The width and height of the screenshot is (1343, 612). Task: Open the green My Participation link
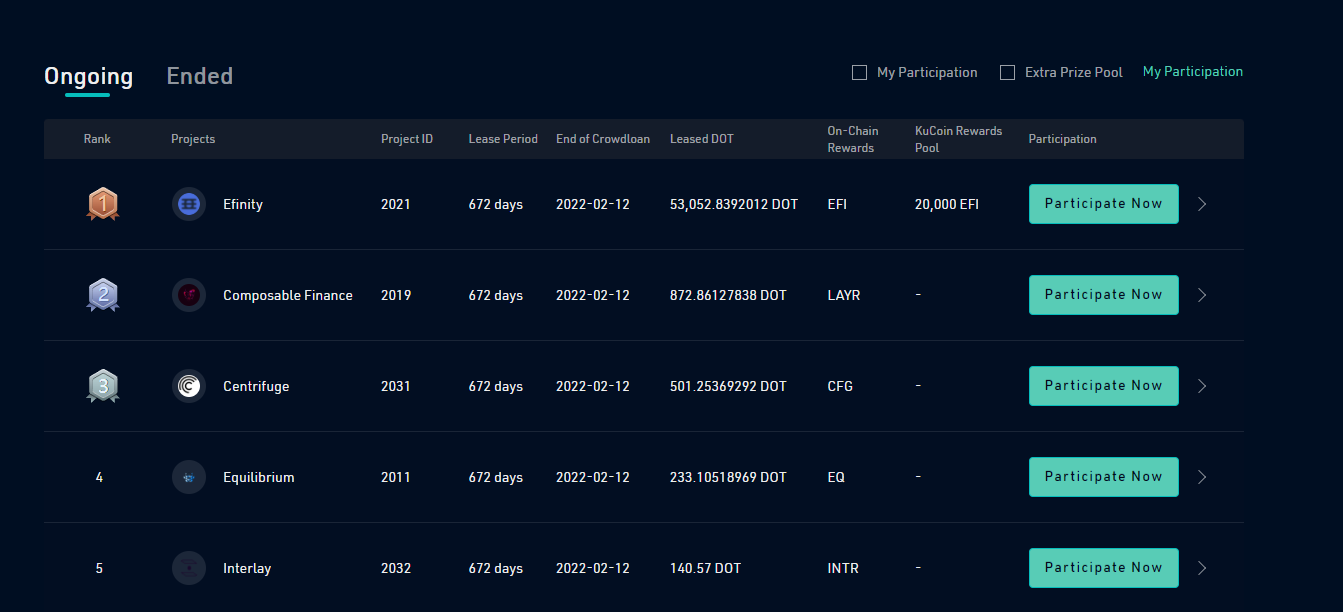(1193, 72)
